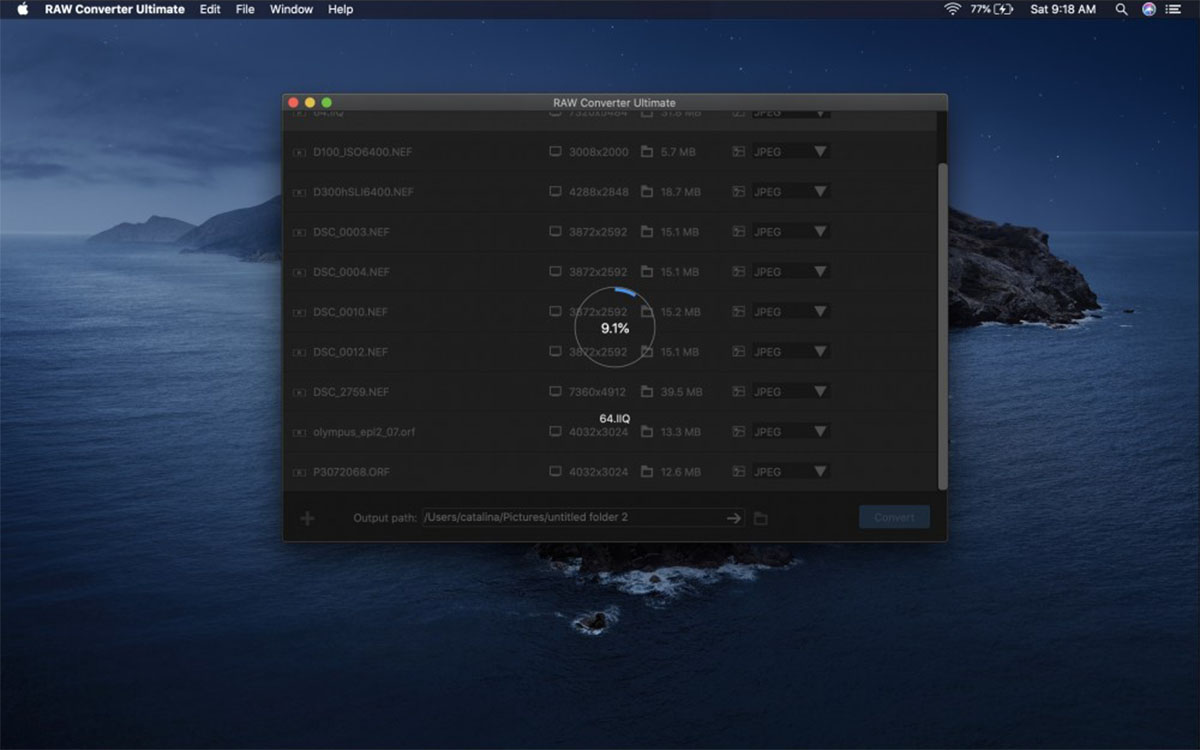The width and height of the screenshot is (1200, 750).
Task: Click the format icon in D100_ISO6400.NEF row
Action: [739, 151]
